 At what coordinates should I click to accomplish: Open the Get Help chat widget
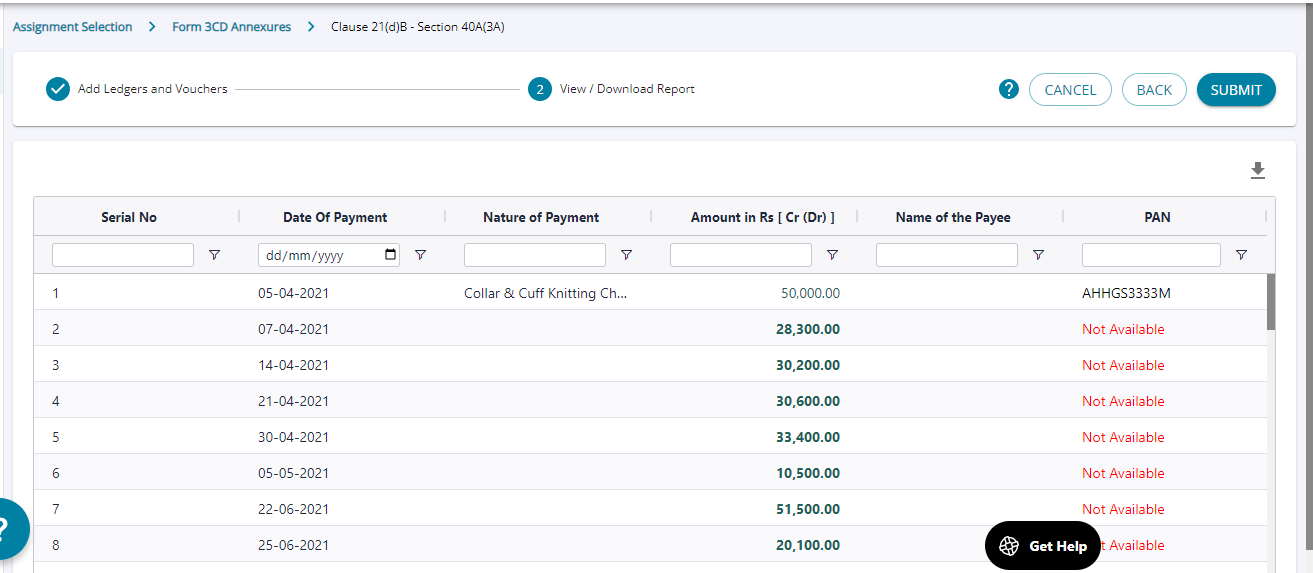[1043, 546]
